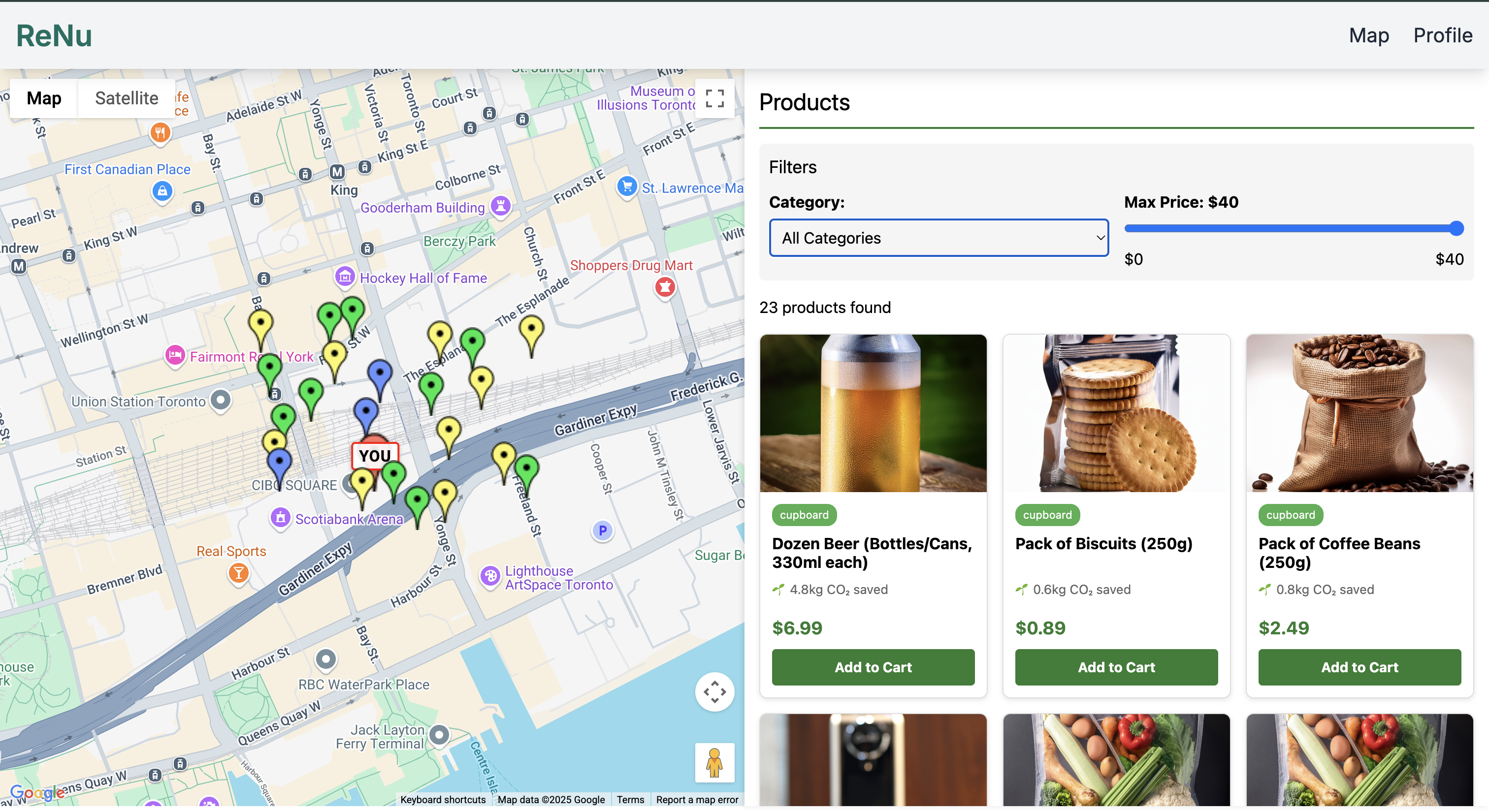
Task: Select the Map view type button
Action: point(44,98)
